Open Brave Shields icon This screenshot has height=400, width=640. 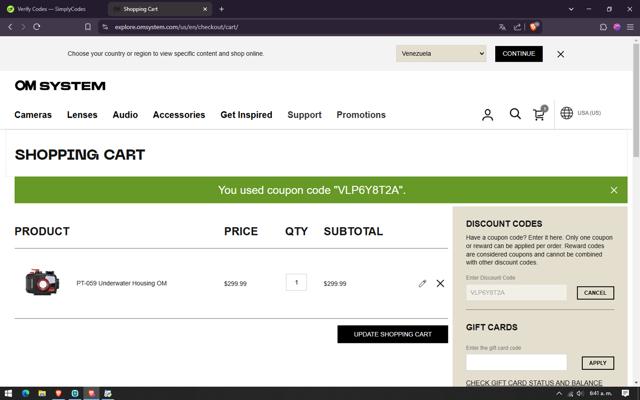click(534, 27)
